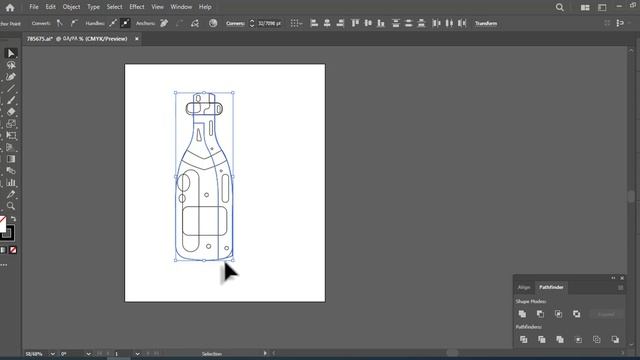Screen dimensions: 640x360
Task: Select the Line Segment tool
Action: coord(11,89)
